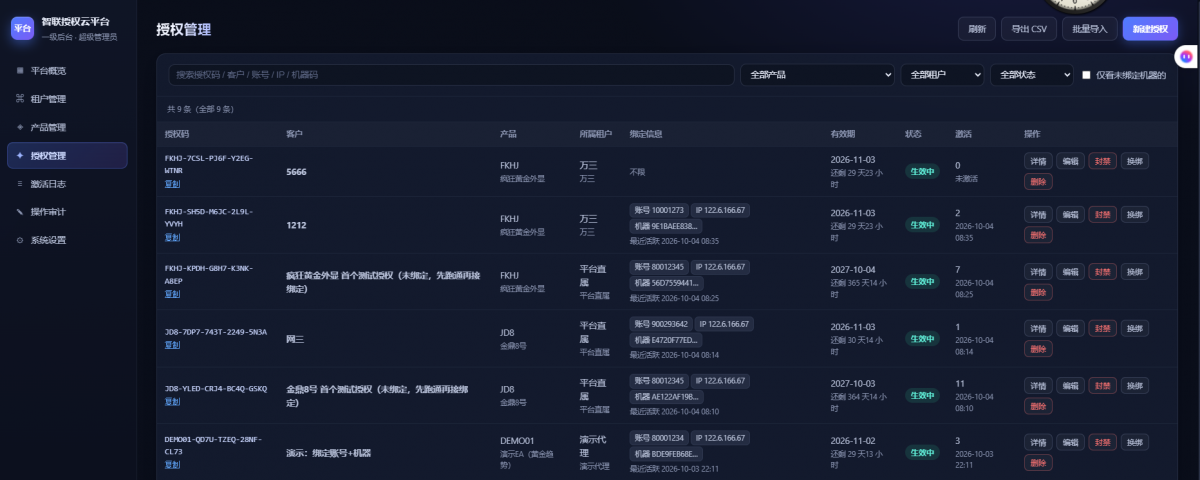Focus the 搜索授权码 search field
Image resolution: width=1200 pixels, height=480 pixels.
coord(450,75)
